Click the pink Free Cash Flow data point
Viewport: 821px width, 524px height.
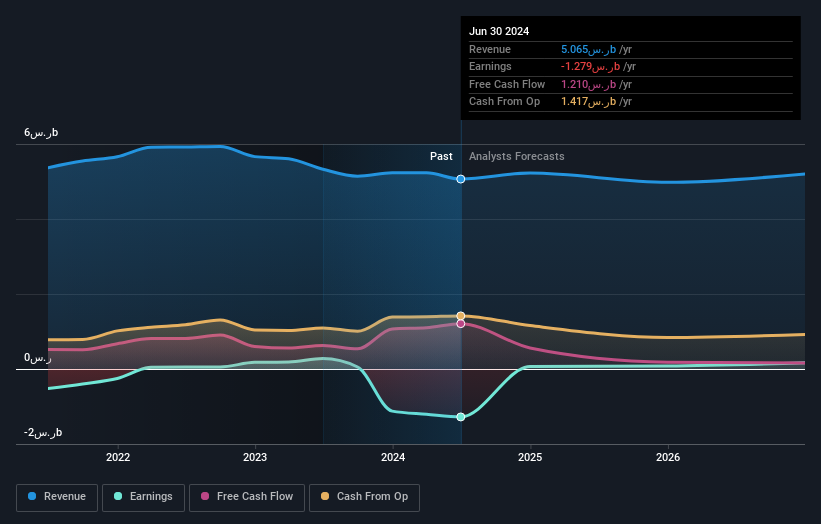pos(461,324)
